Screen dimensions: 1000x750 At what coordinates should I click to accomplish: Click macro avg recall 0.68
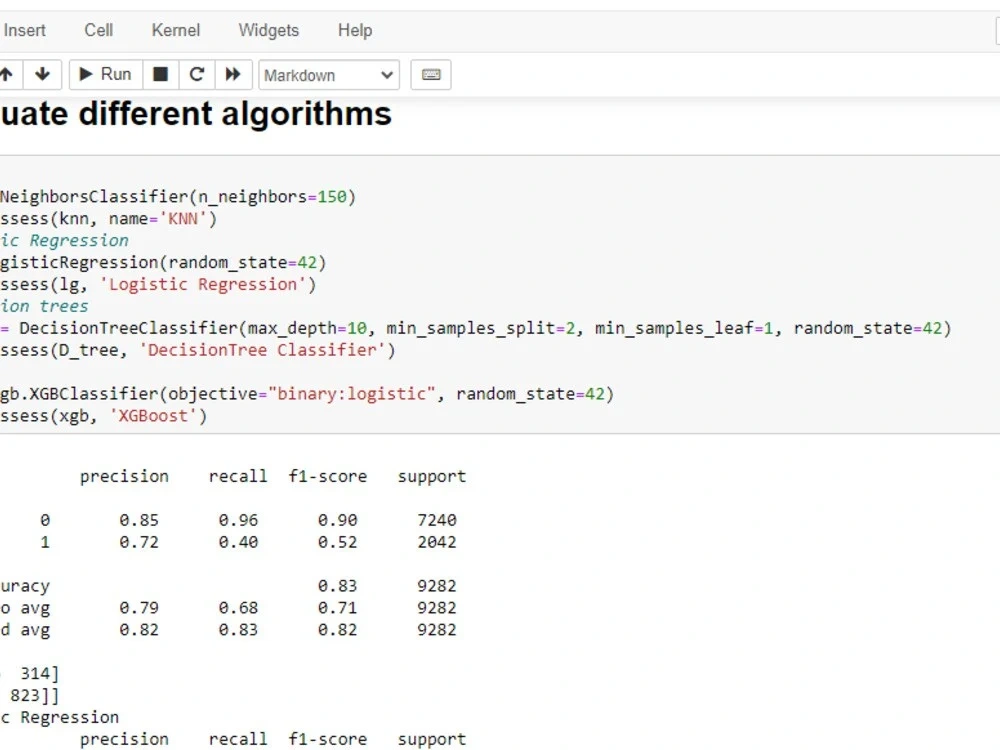239,608
